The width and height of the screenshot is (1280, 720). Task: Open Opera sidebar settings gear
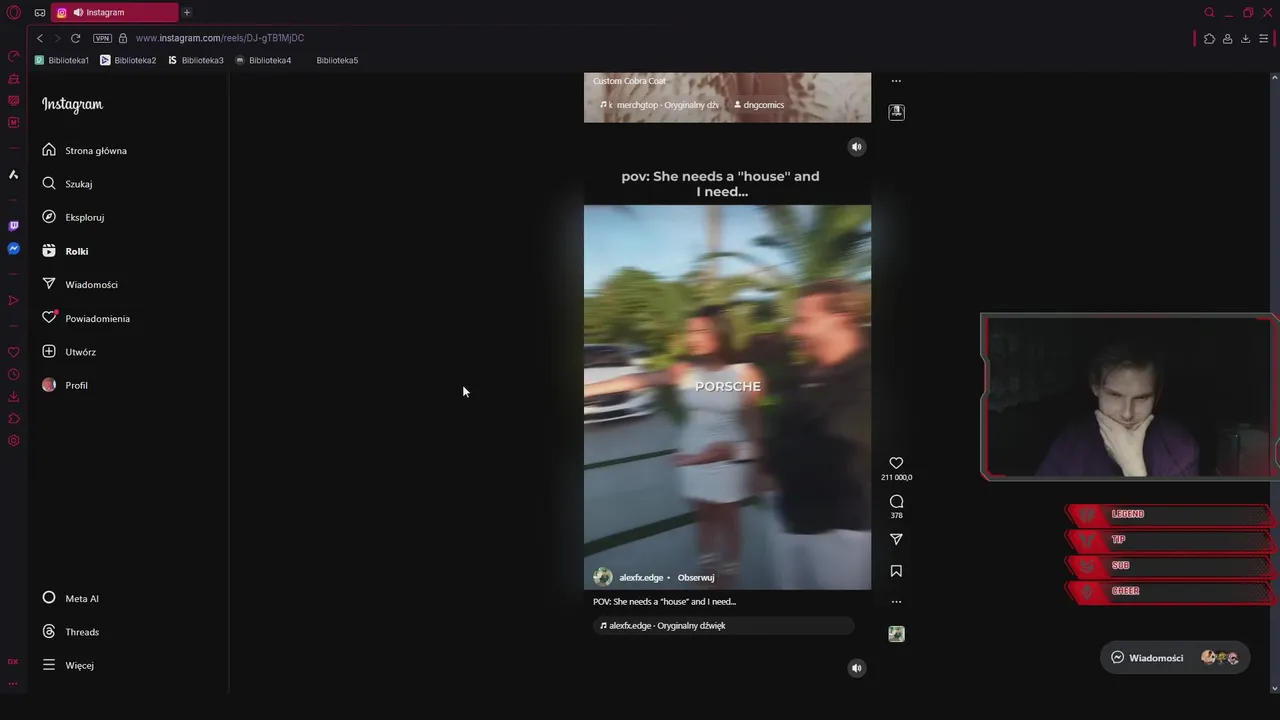click(14, 441)
